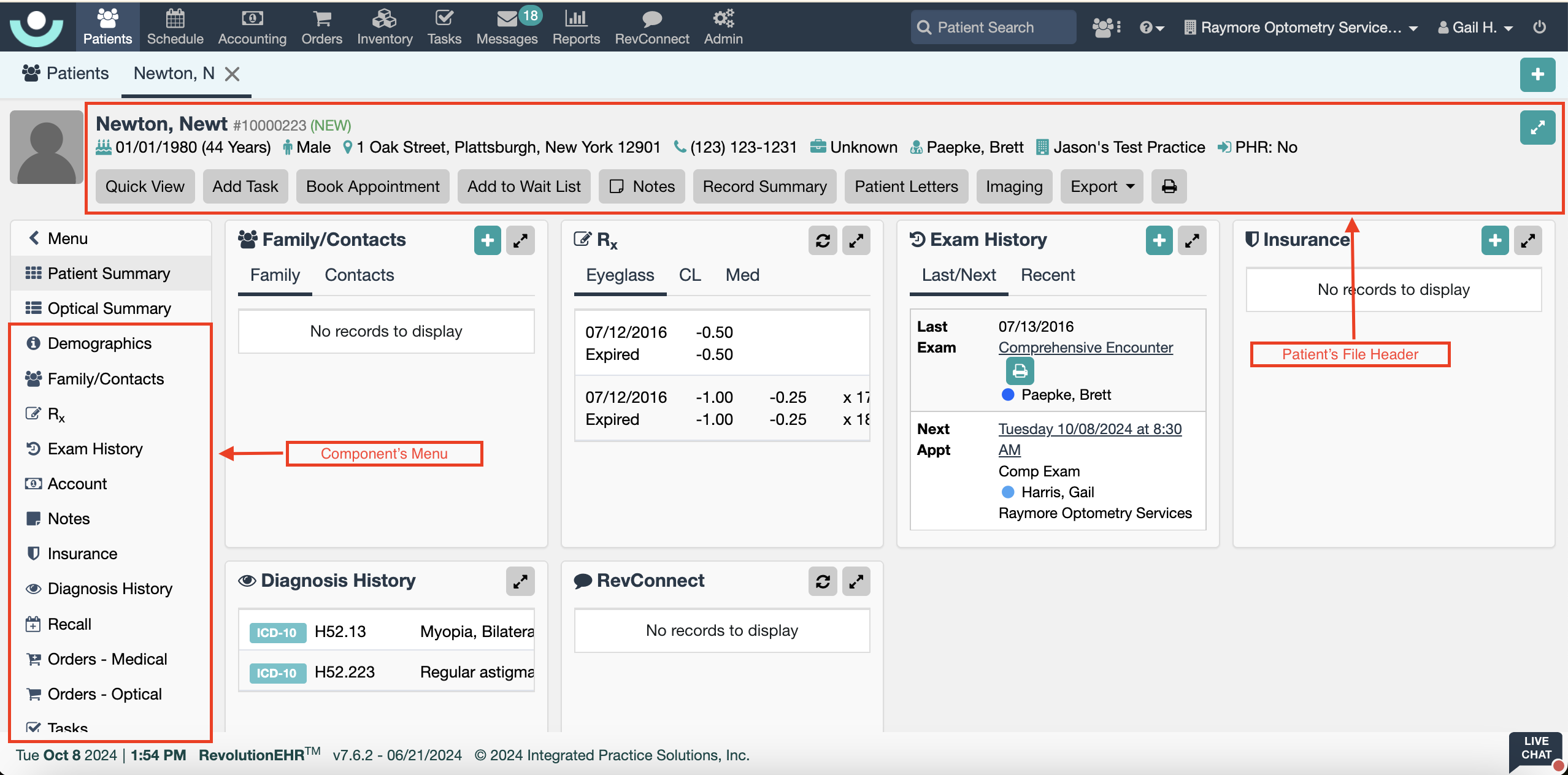Click the power logout icon
Viewport: 1568px width, 775px height.
pyautogui.click(x=1539, y=27)
